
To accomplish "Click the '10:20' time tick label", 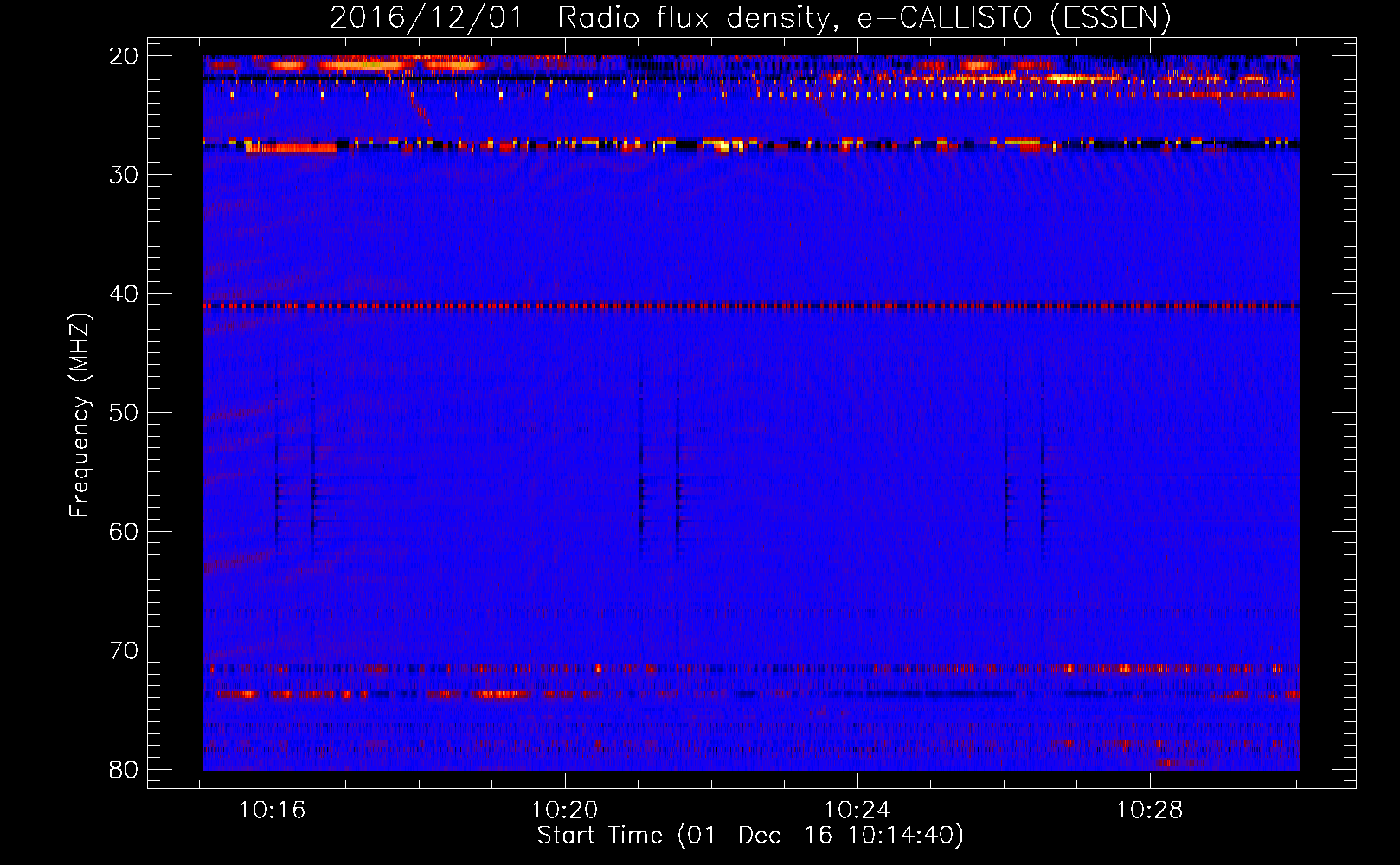I will 565,811.
